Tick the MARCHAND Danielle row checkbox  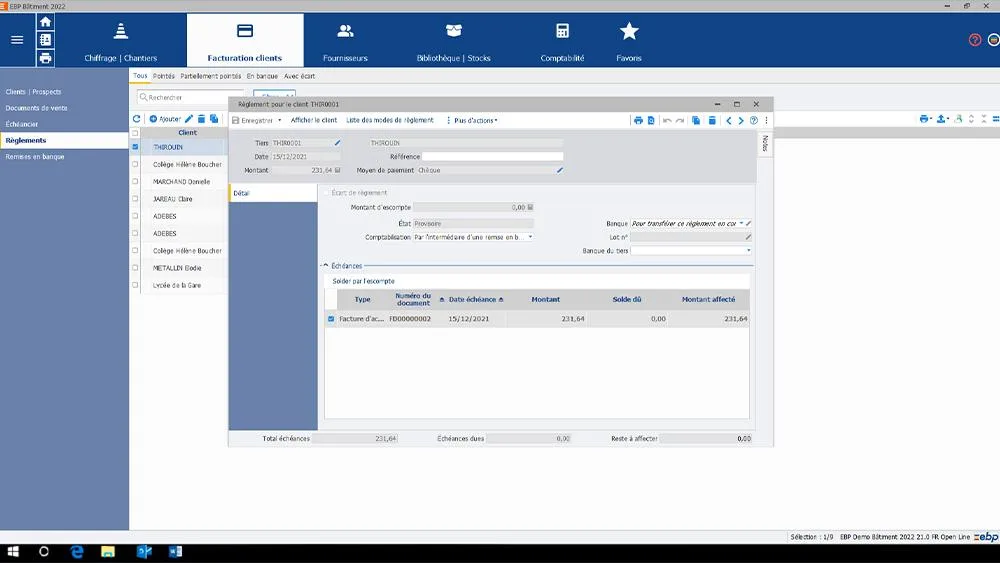[135, 181]
